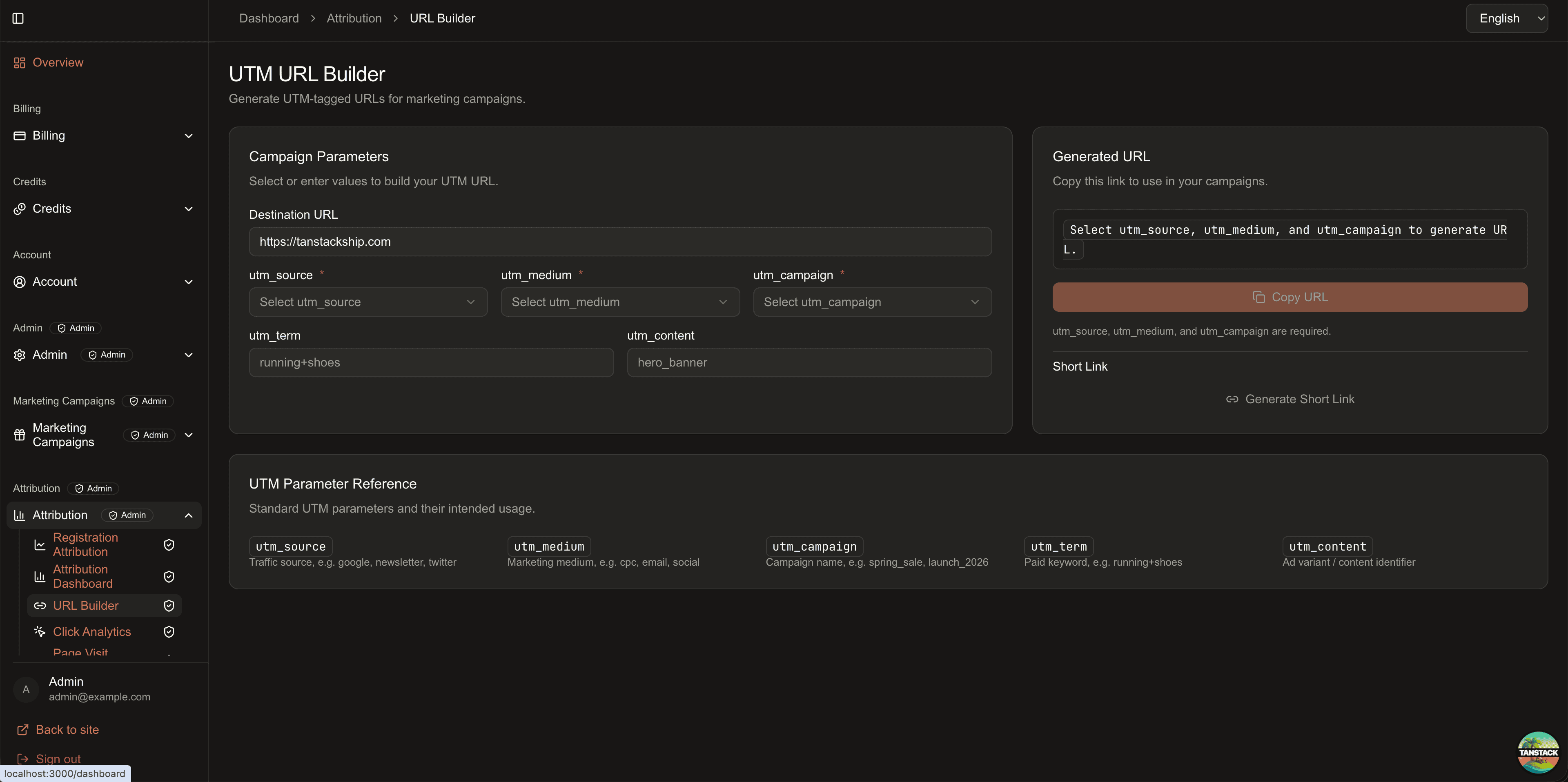Click Generate Short Link button
Screen dimensions: 1568x782
[x=1290, y=399]
